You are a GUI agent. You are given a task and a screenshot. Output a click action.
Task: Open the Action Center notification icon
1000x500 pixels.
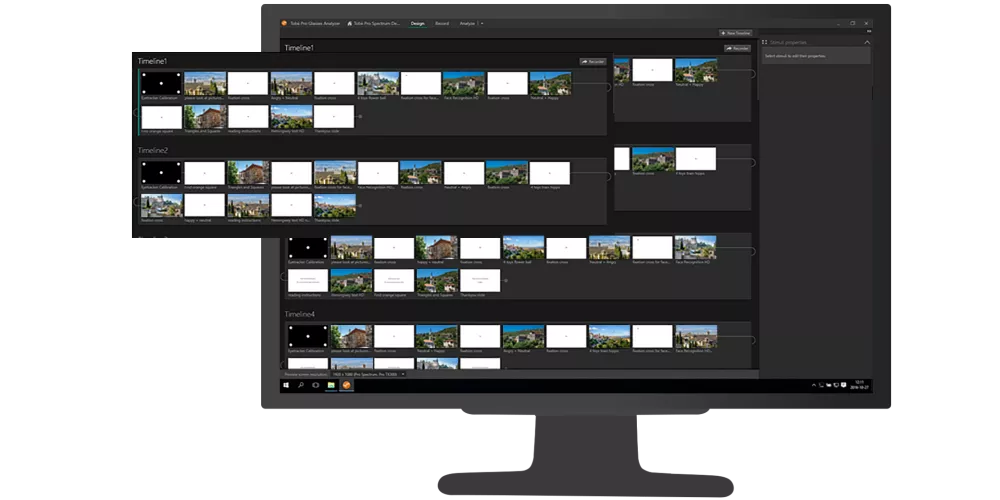(844, 385)
